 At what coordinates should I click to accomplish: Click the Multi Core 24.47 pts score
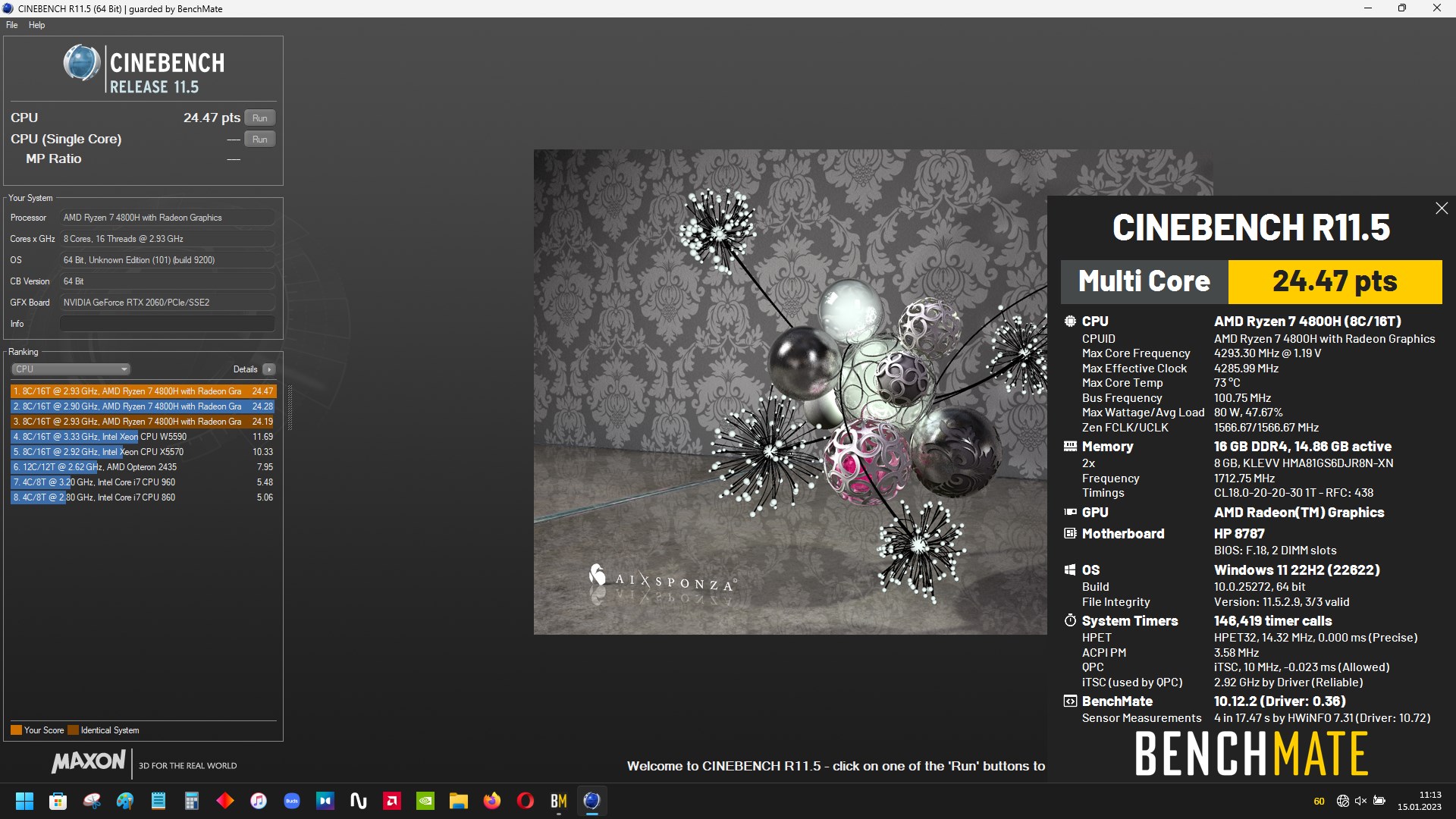click(x=1335, y=281)
